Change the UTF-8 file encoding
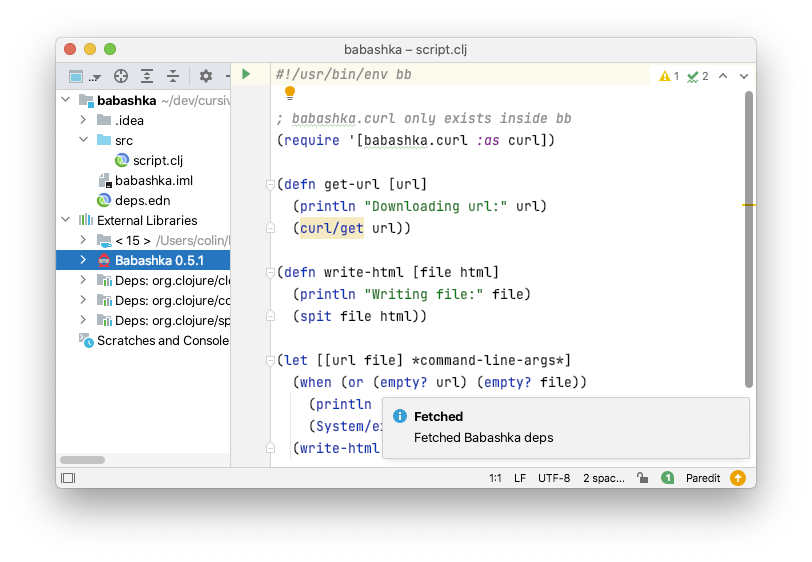This screenshot has height=562, width=812. click(554, 478)
